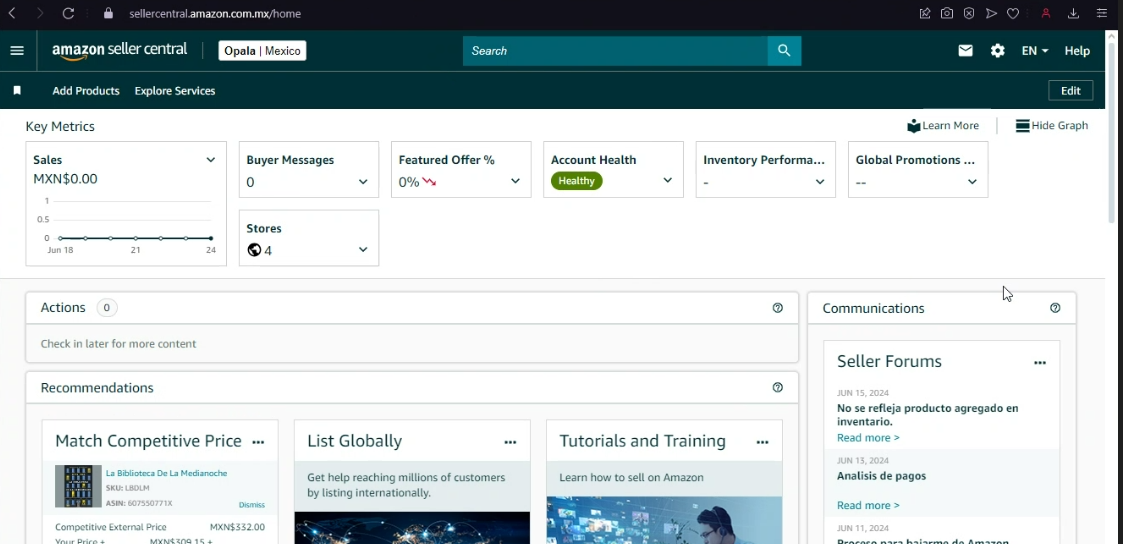Reload the page with browser refresh icon
This screenshot has width=1123, height=544.
pyautogui.click(x=68, y=13)
